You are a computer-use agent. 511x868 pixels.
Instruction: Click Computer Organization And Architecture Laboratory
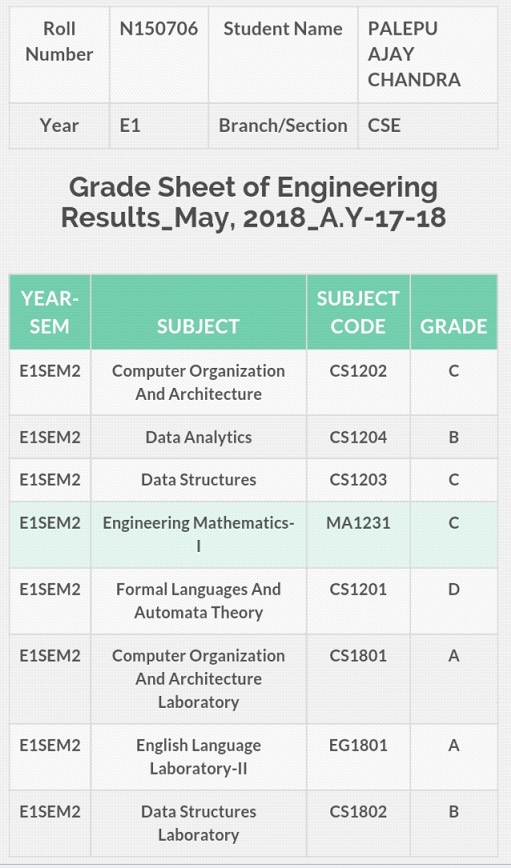pyautogui.click(x=198, y=679)
